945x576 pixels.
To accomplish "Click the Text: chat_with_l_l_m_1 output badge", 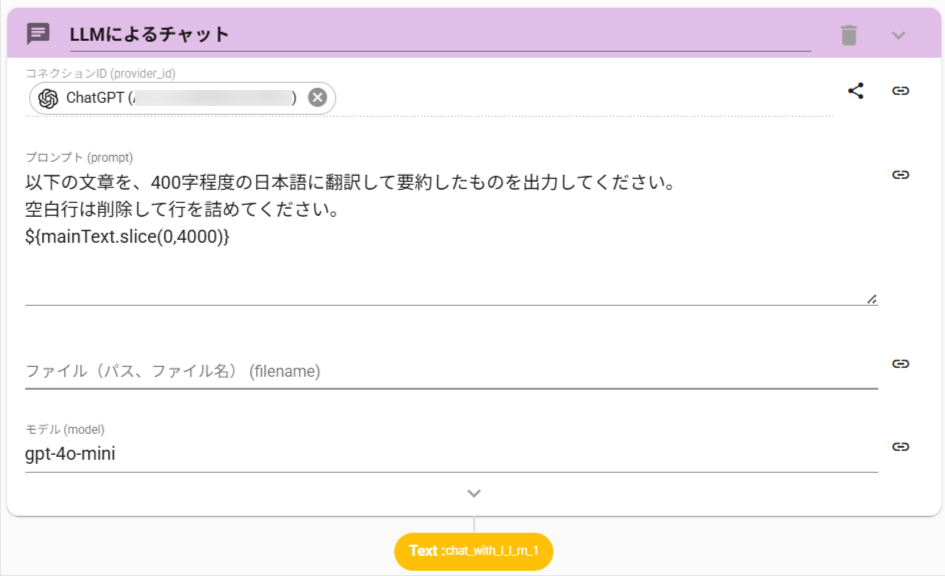I will coord(474,551).
